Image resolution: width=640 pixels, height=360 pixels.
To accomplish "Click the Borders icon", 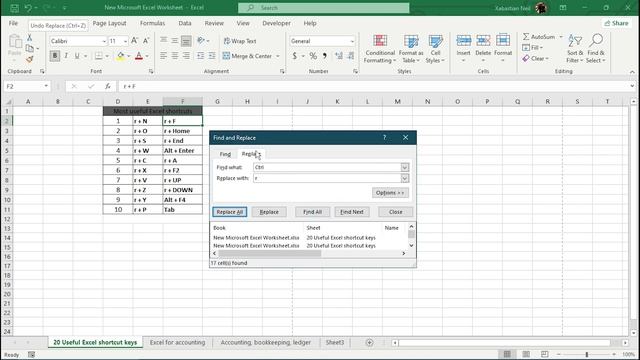I will 99,56.
